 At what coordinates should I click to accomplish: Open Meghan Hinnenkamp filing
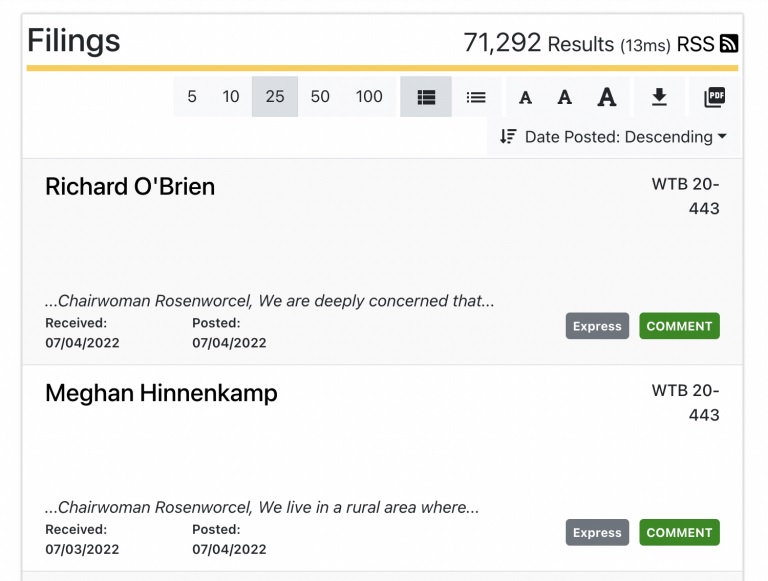click(x=161, y=393)
